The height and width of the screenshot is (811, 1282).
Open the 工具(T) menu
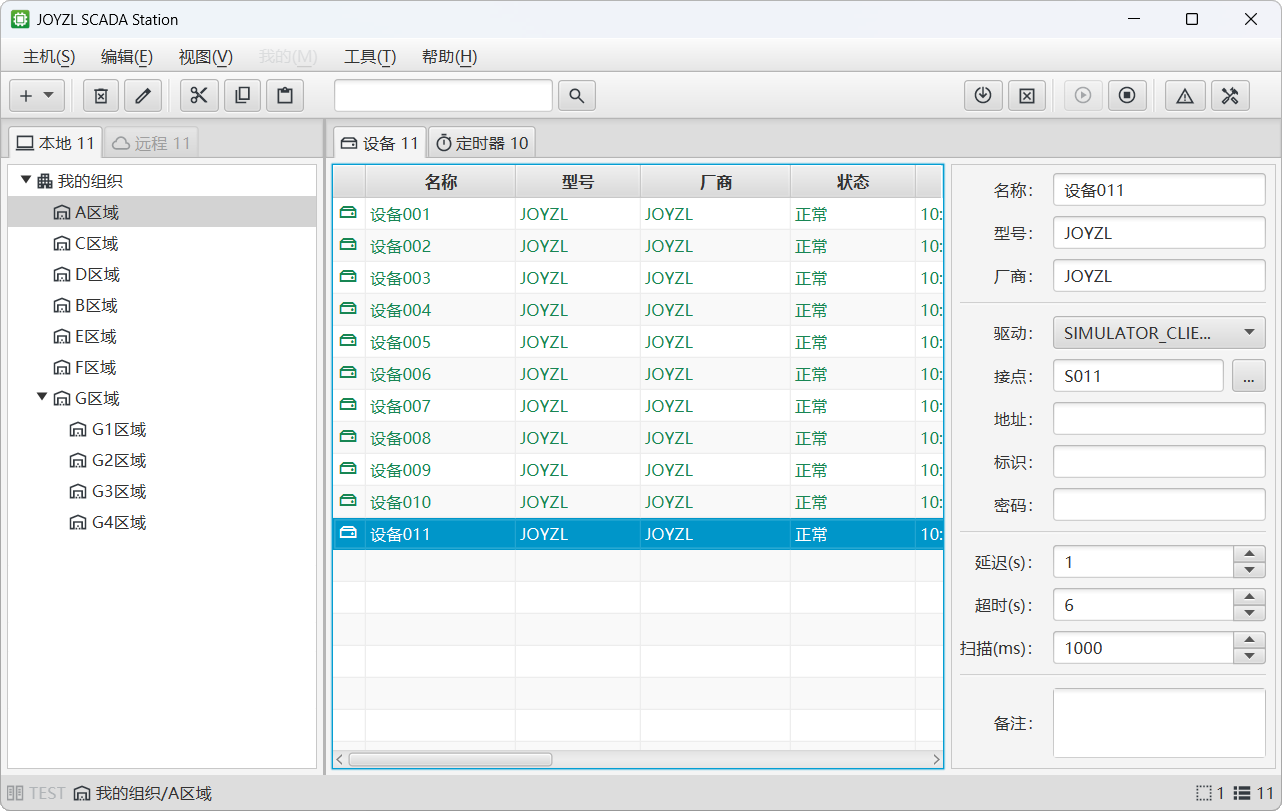(x=370, y=57)
